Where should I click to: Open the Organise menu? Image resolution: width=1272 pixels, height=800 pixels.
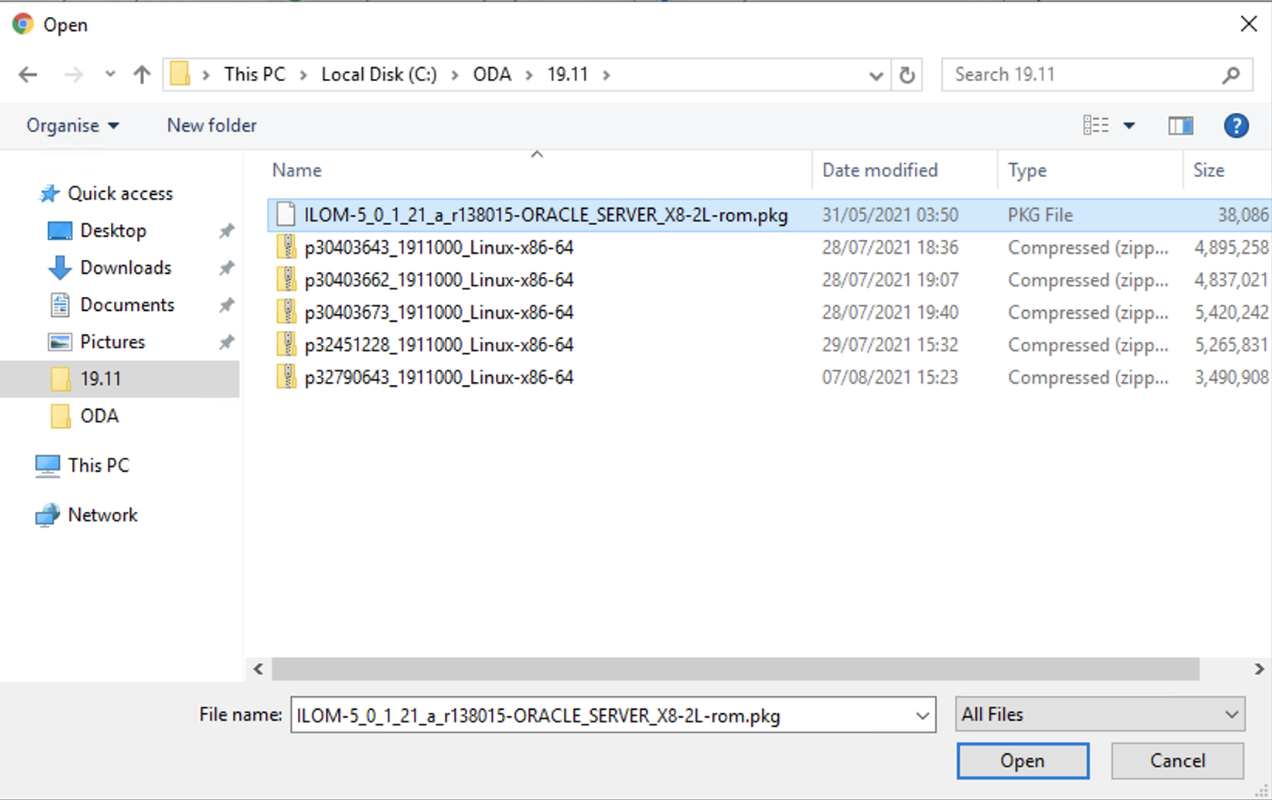point(72,125)
